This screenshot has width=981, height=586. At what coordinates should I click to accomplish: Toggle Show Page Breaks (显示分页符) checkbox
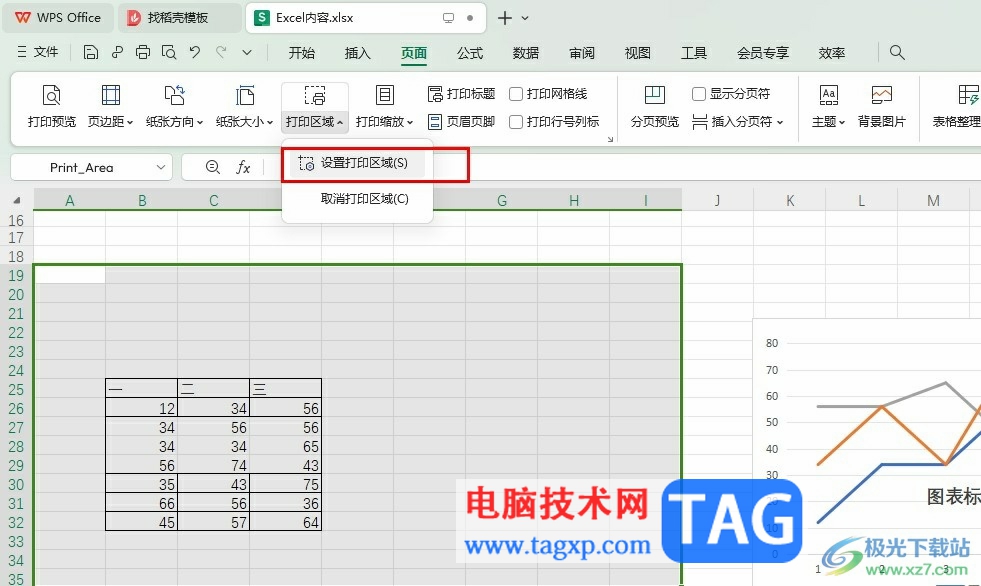pyautogui.click(x=699, y=94)
